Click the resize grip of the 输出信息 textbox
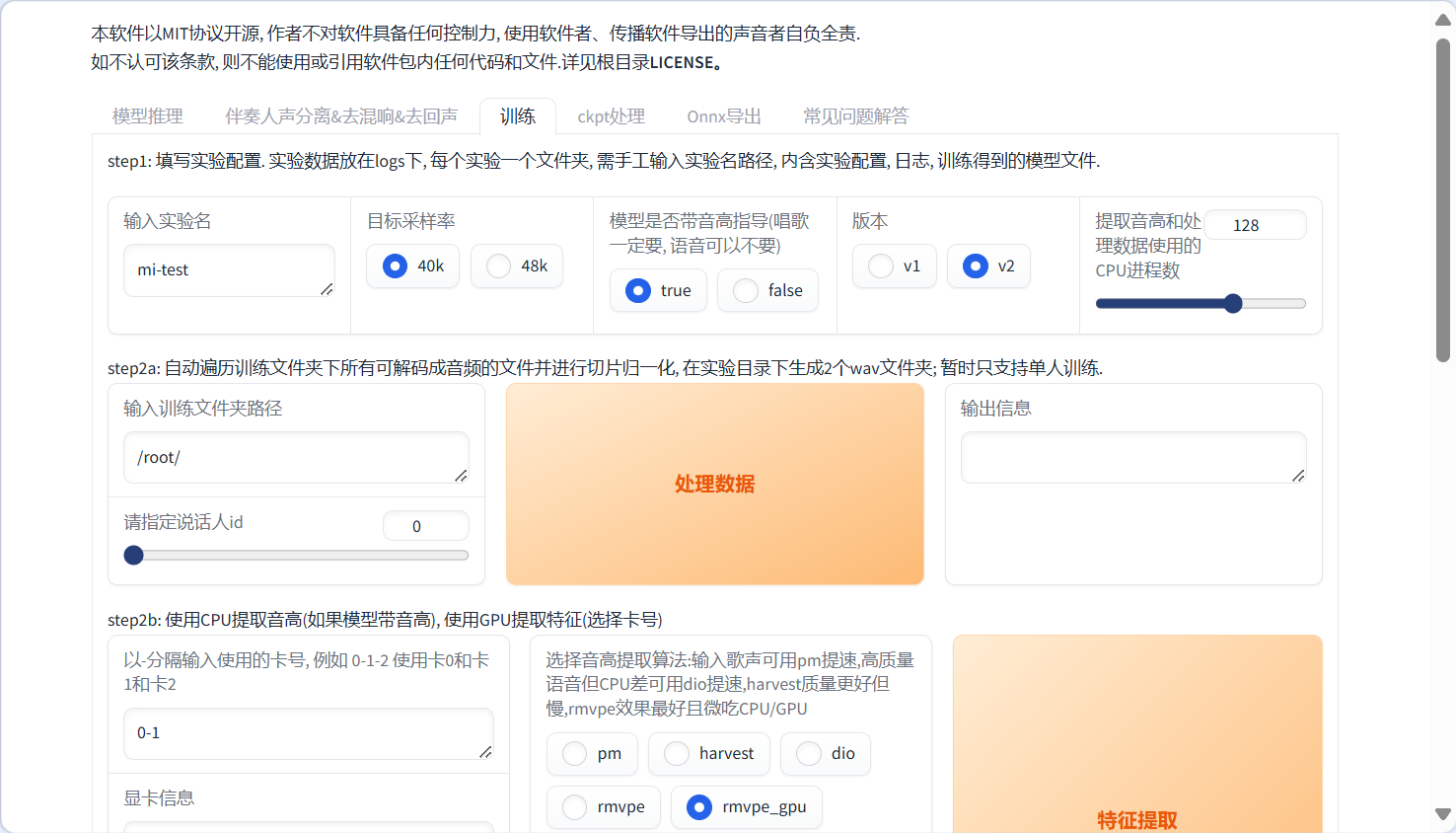 (x=1298, y=476)
